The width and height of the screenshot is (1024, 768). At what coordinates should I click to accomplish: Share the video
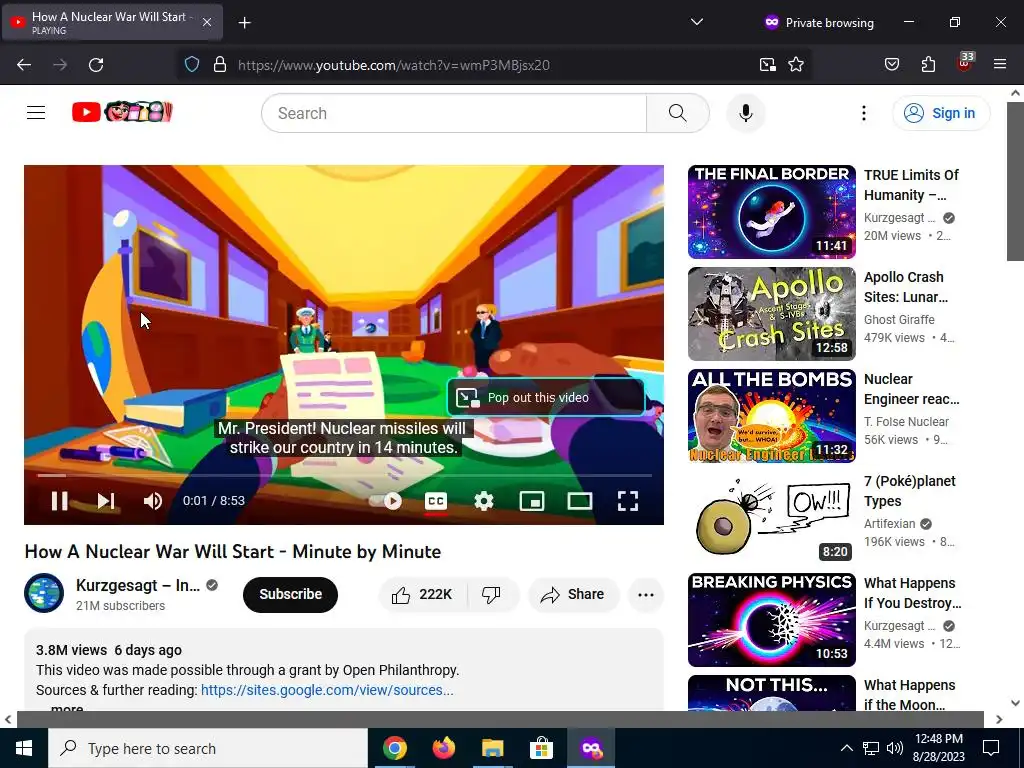click(573, 594)
